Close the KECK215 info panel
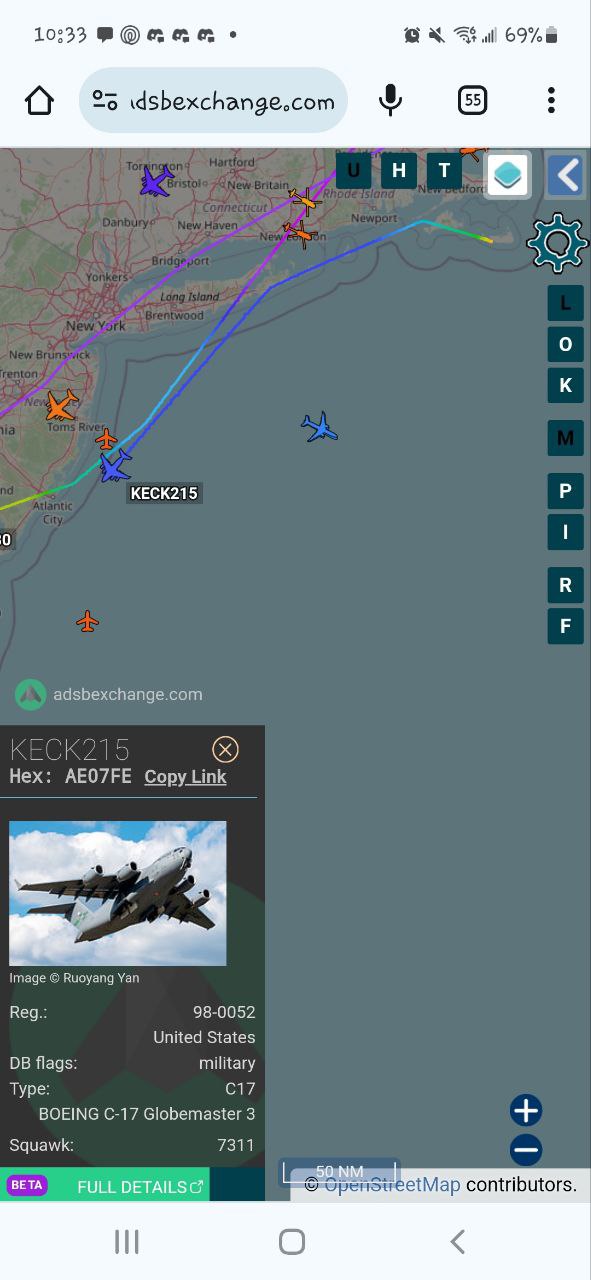591x1280 pixels. click(225, 750)
